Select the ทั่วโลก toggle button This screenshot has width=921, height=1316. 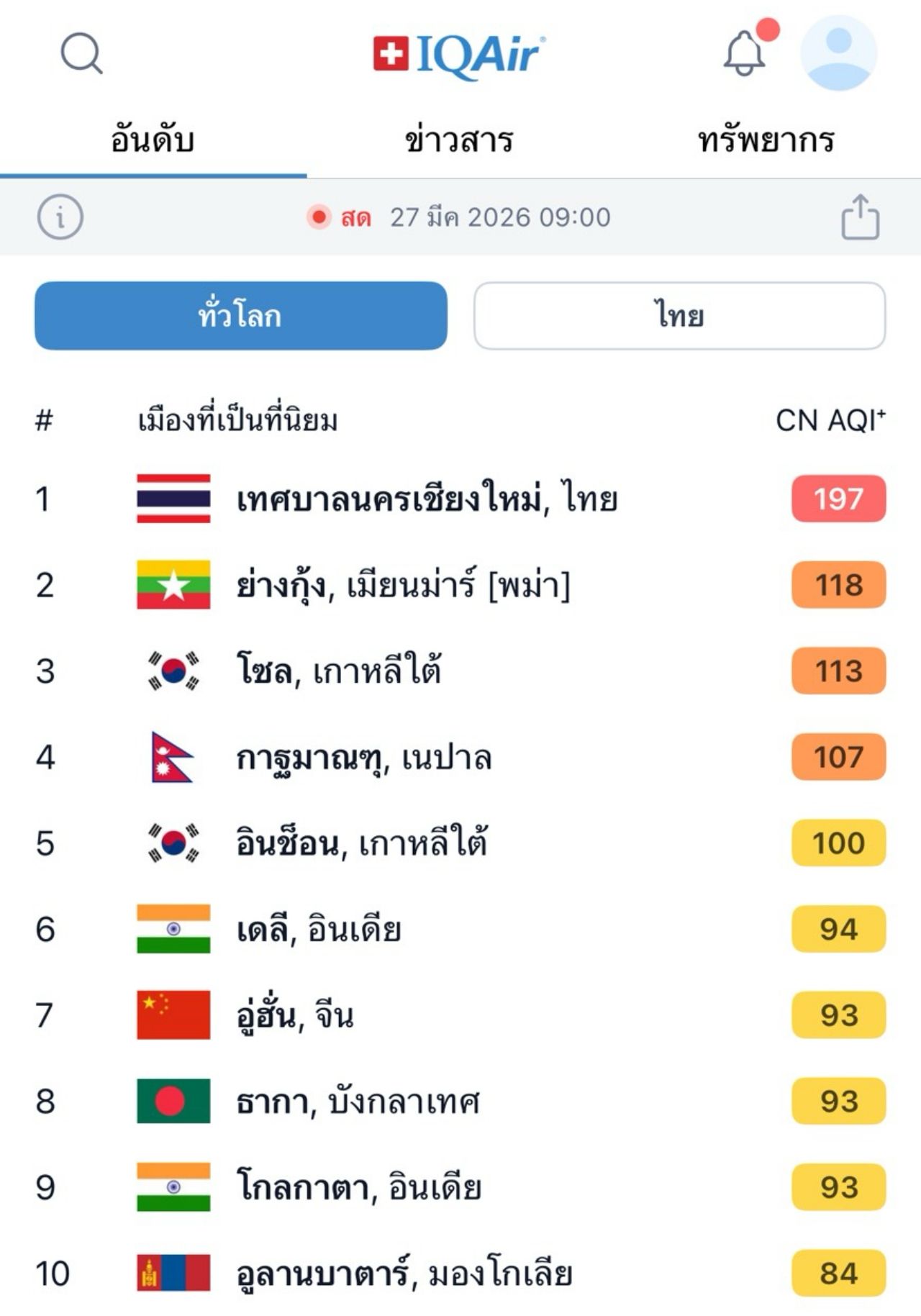click(x=241, y=316)
